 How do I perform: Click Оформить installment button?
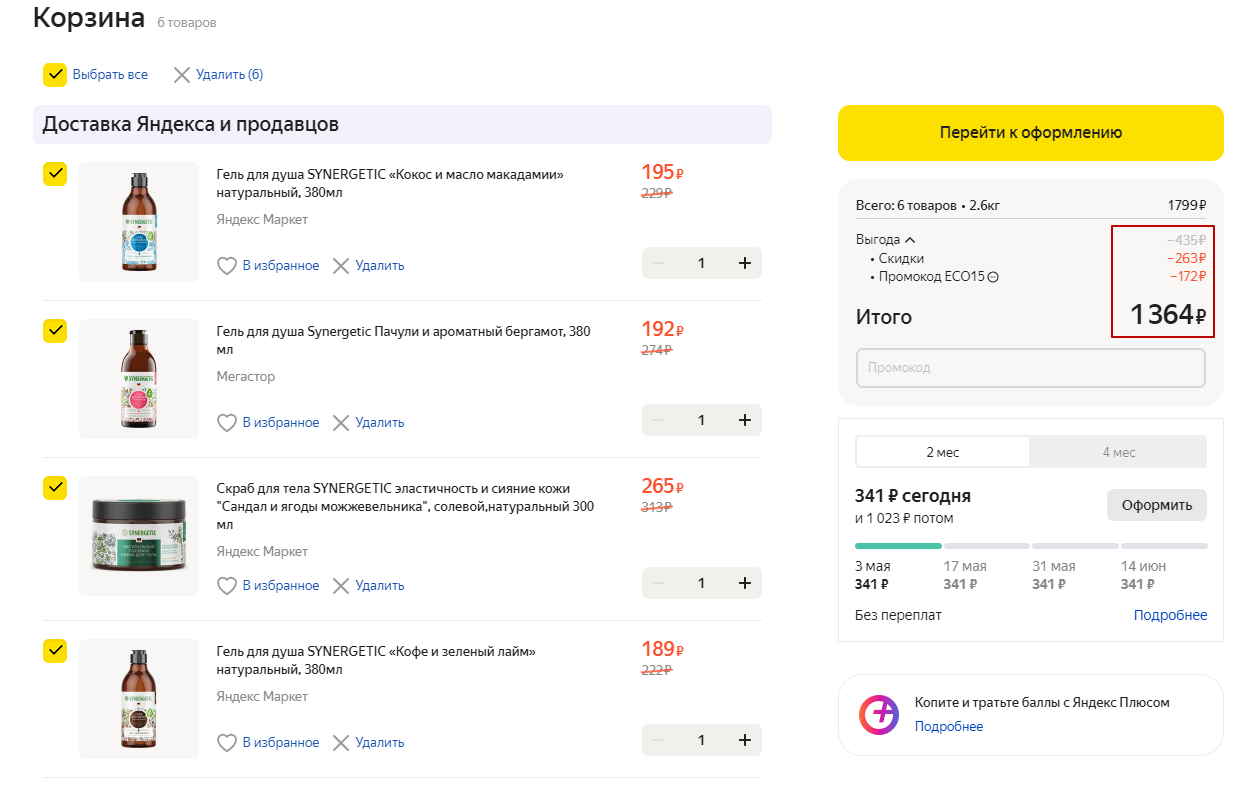(x=1156, y=505)
